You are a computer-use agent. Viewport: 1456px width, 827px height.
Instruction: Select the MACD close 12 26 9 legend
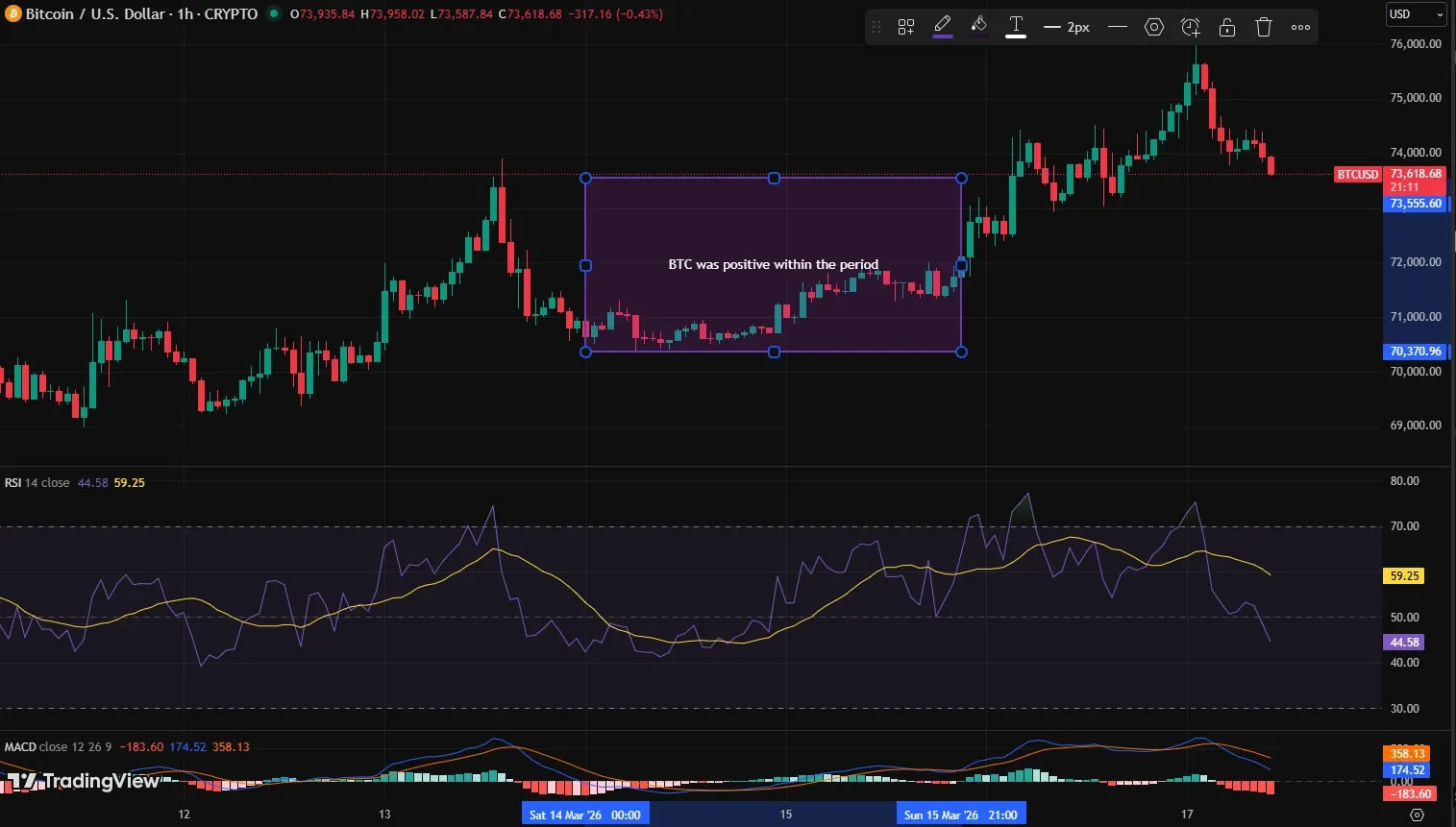60,746
